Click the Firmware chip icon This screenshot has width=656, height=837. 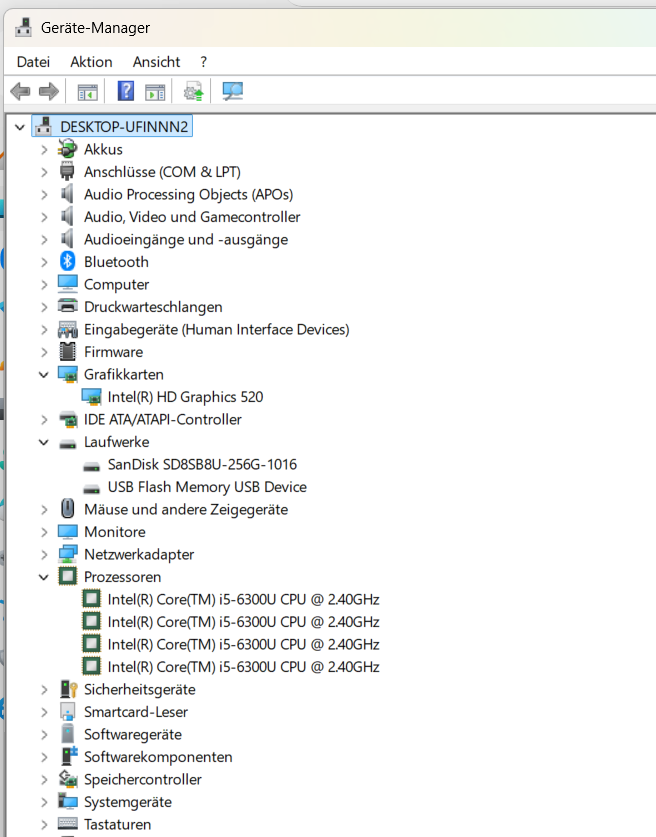[x=68, y=352]
